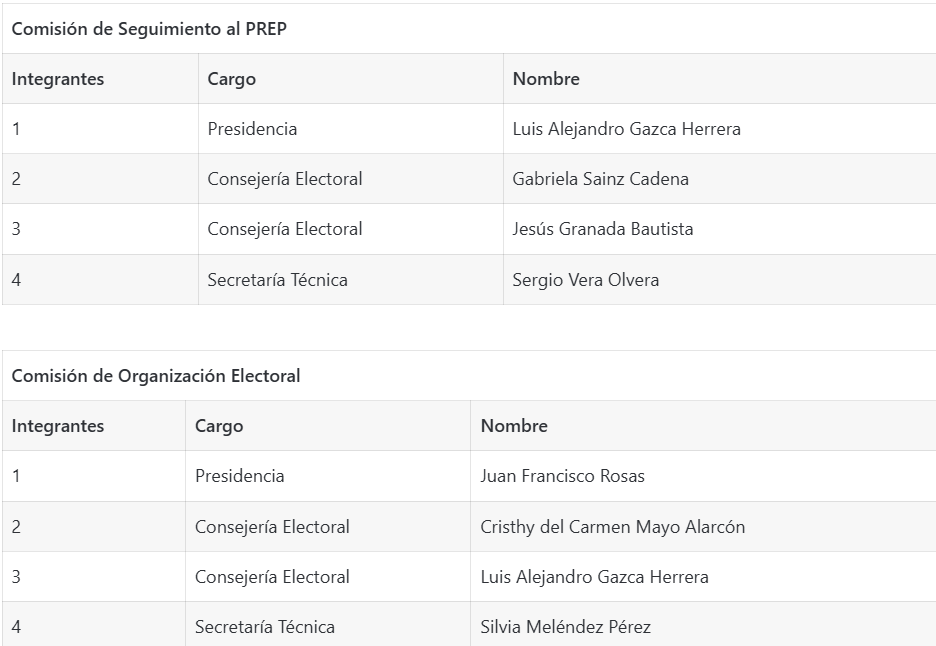
Task: Click the Nombre header in the PREP table
Action: [546, 79]
